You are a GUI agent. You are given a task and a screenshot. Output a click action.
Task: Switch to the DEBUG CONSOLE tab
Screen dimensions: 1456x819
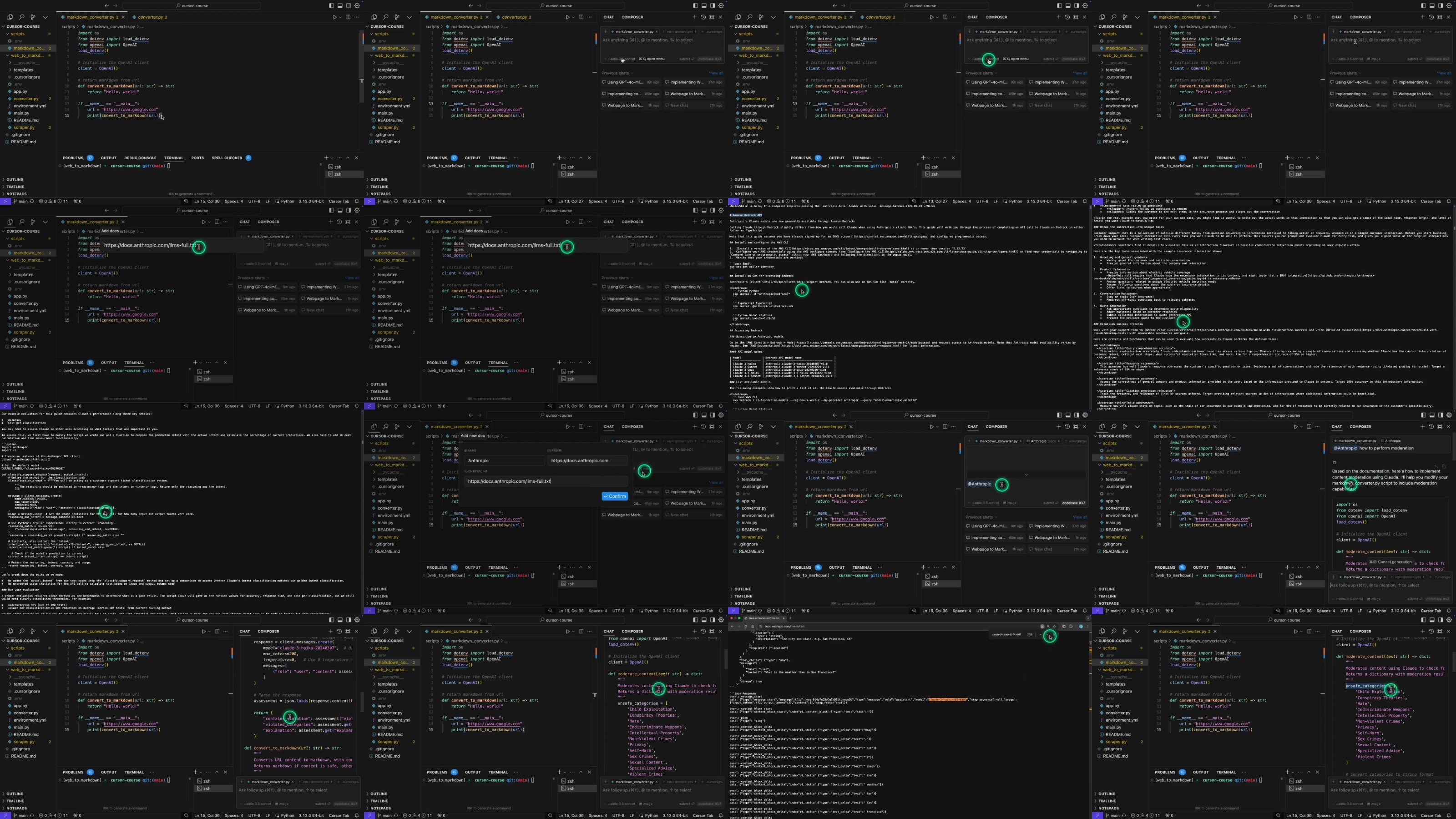click(140, 158)
